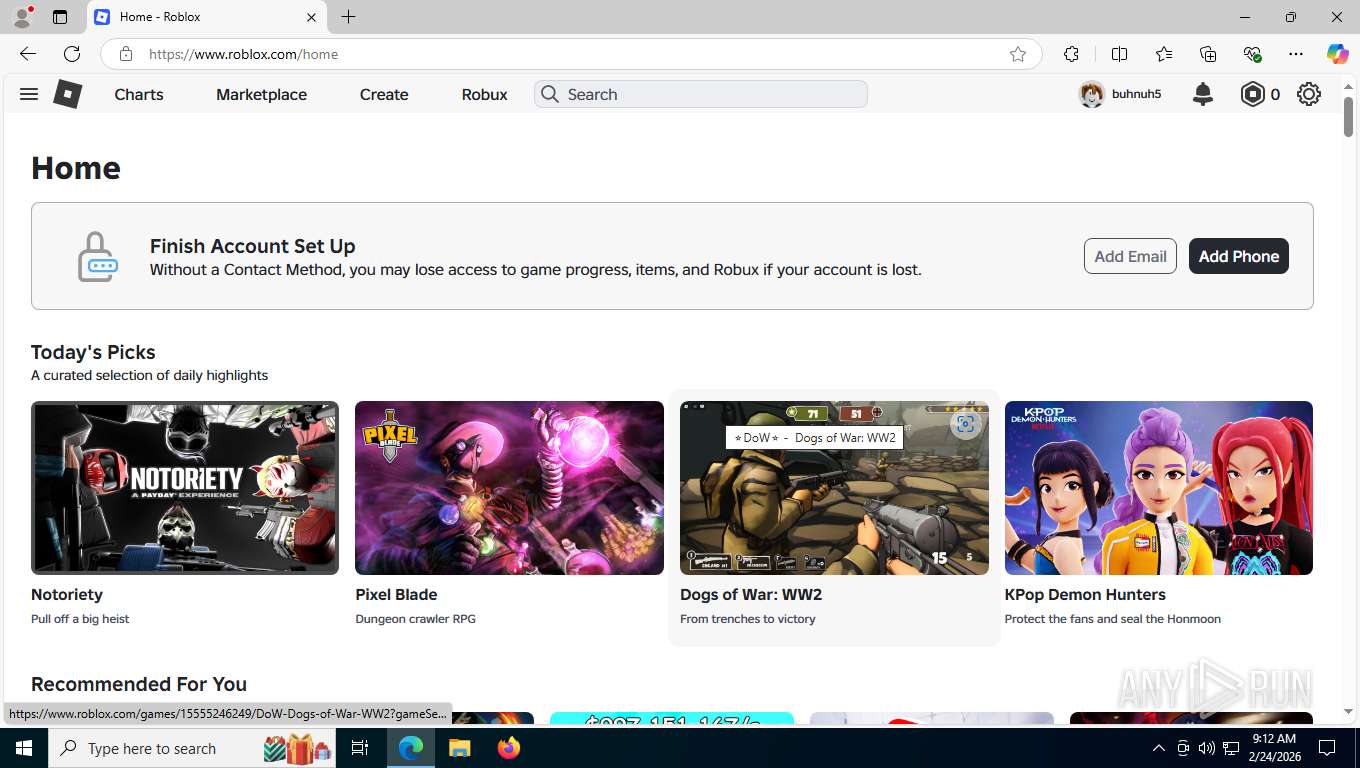Click the page vertical scrollbar
Image resolution: width=1360 pixels, height=768 pixels.
click(1348, 117)
